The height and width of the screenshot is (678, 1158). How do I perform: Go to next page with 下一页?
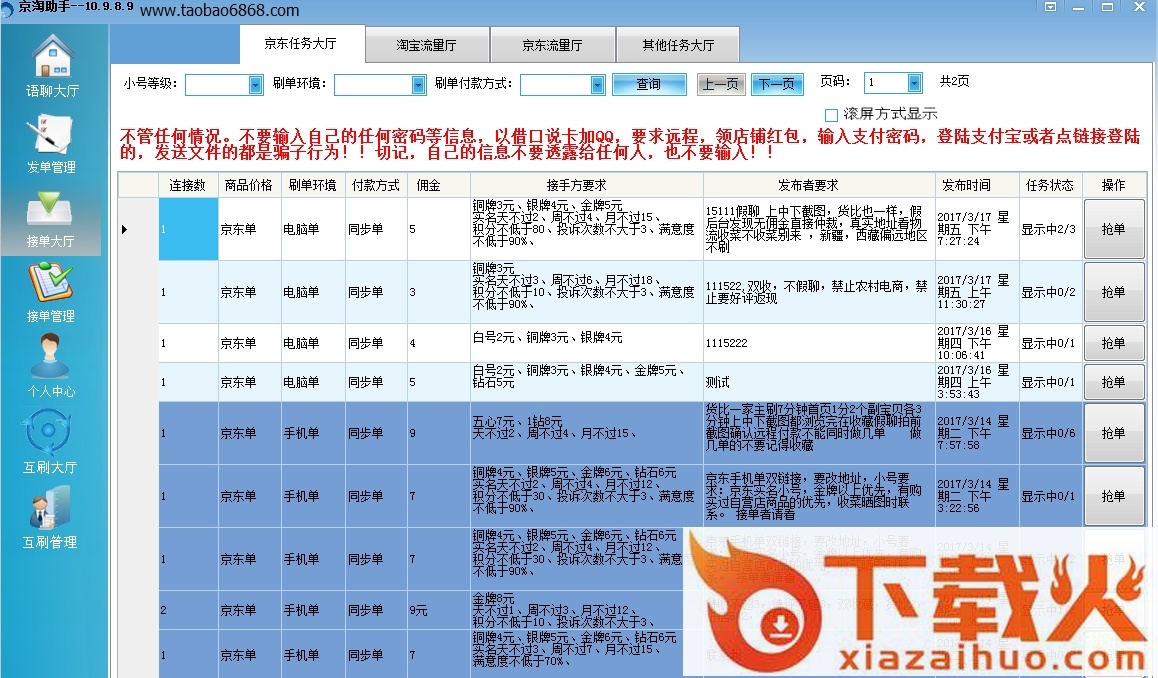pos(777,84)
